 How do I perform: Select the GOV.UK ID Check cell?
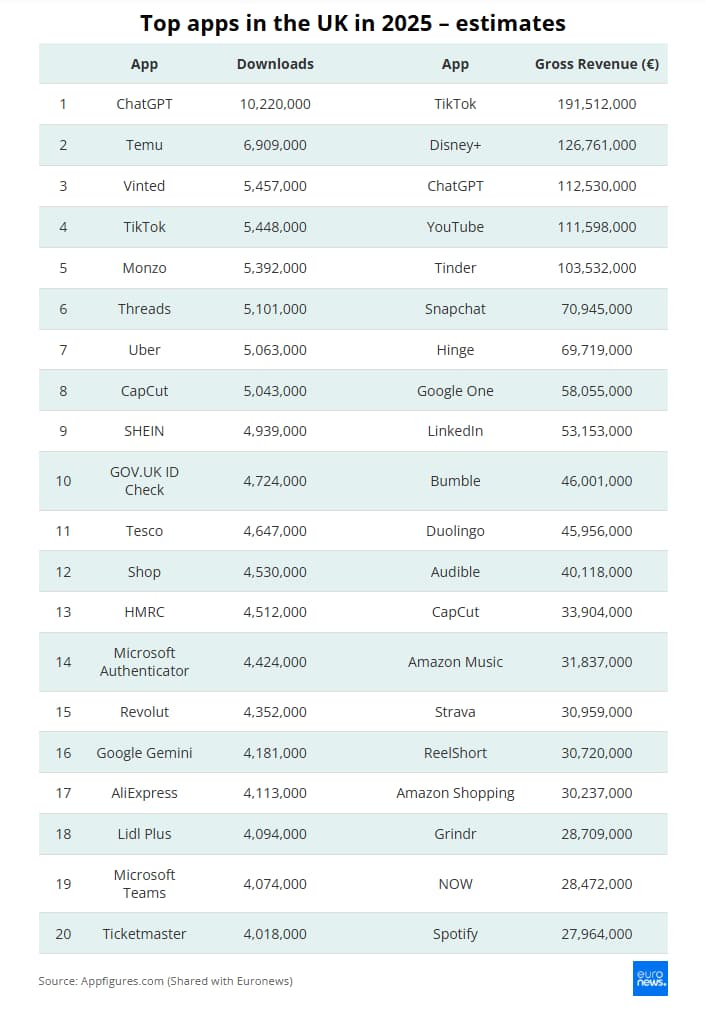tap(144, 481)
